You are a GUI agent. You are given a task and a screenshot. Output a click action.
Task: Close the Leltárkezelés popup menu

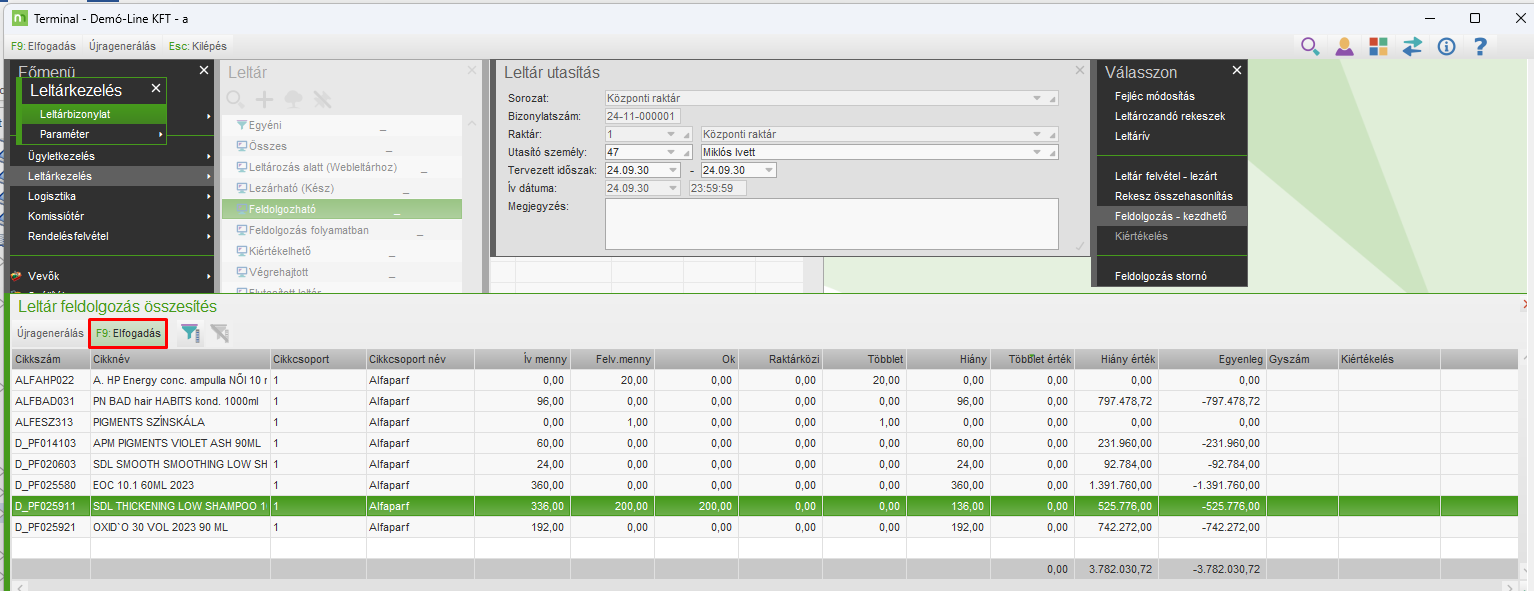[156, 89]
